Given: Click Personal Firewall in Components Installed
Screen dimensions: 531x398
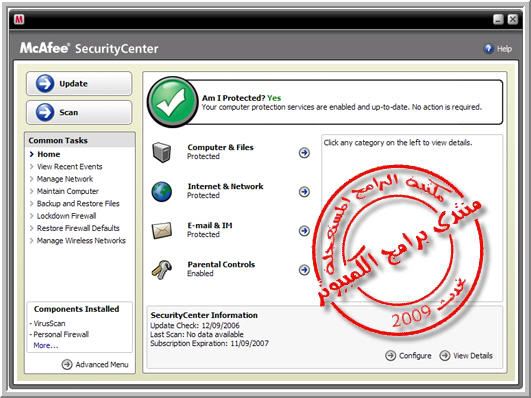Looking at the screenshot, I should click(x=61, y=335).
